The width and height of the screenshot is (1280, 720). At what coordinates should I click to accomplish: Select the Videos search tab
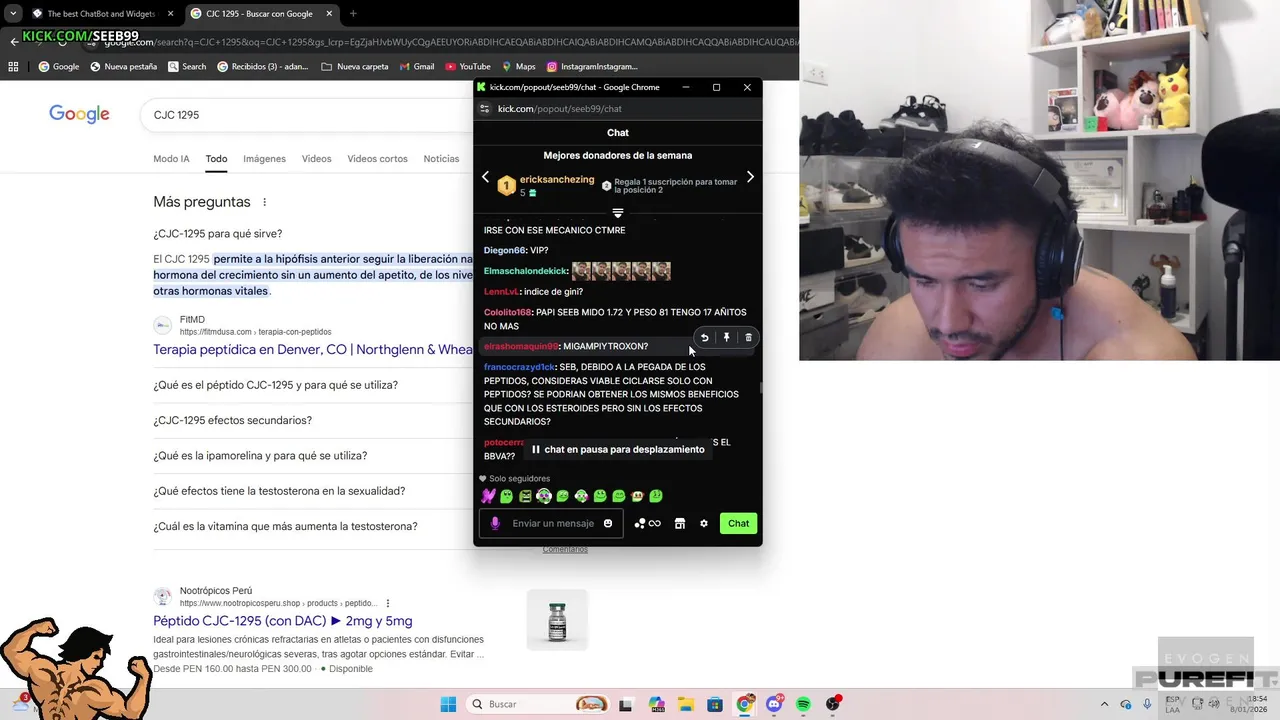coord(316,159)
